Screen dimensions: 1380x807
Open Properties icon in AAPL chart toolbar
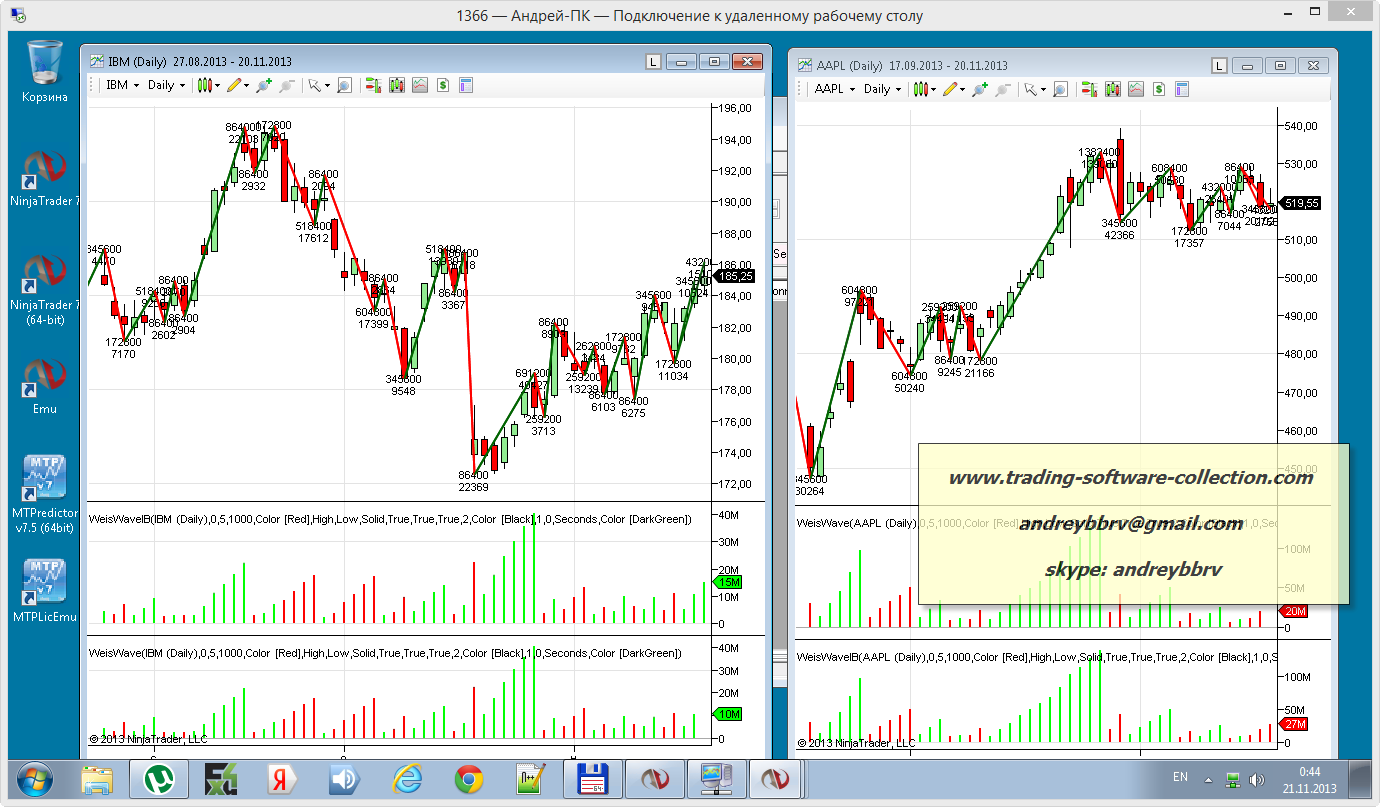[1183, 89]
